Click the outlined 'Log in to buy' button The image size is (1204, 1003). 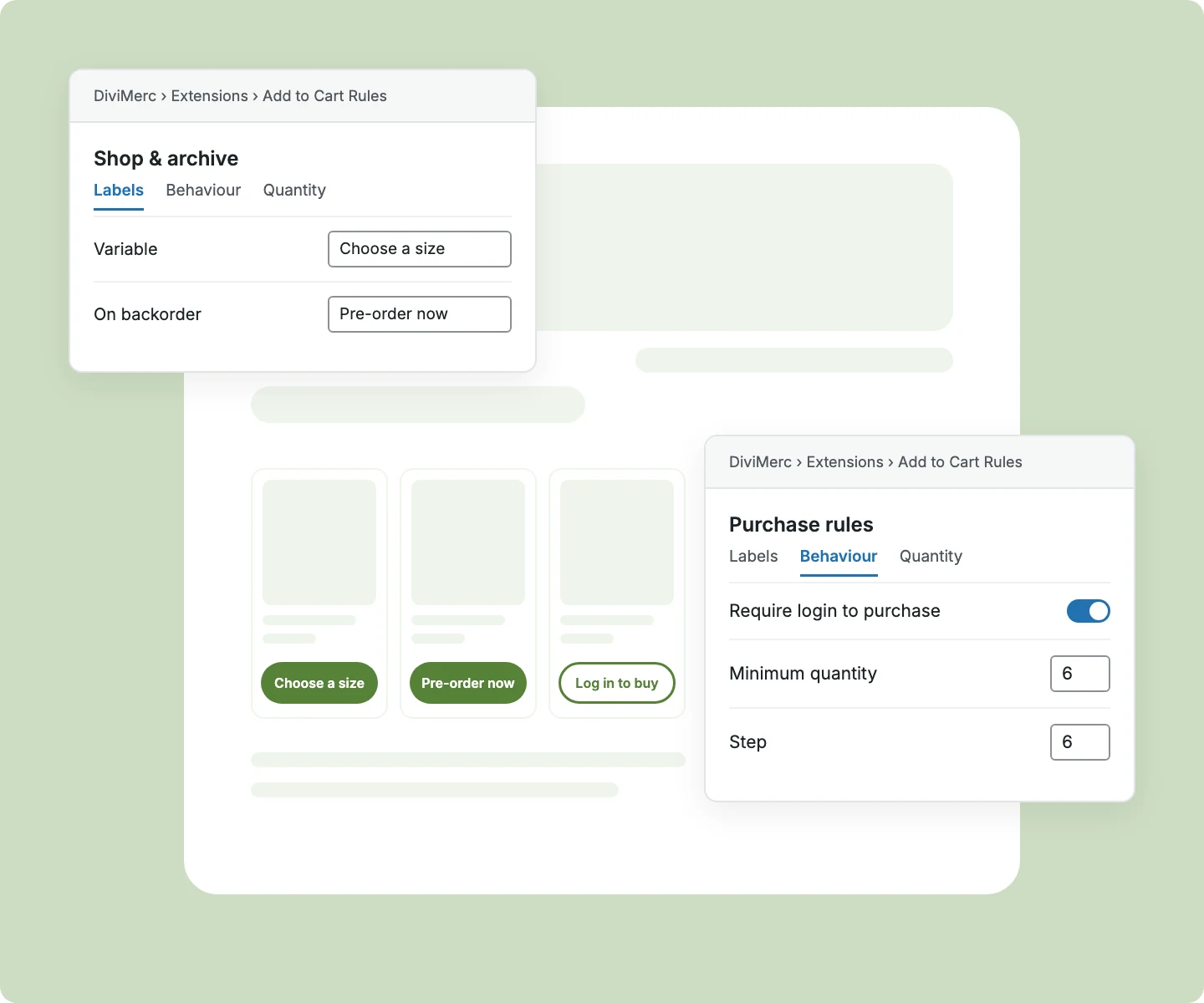click(x=617, y=683)
